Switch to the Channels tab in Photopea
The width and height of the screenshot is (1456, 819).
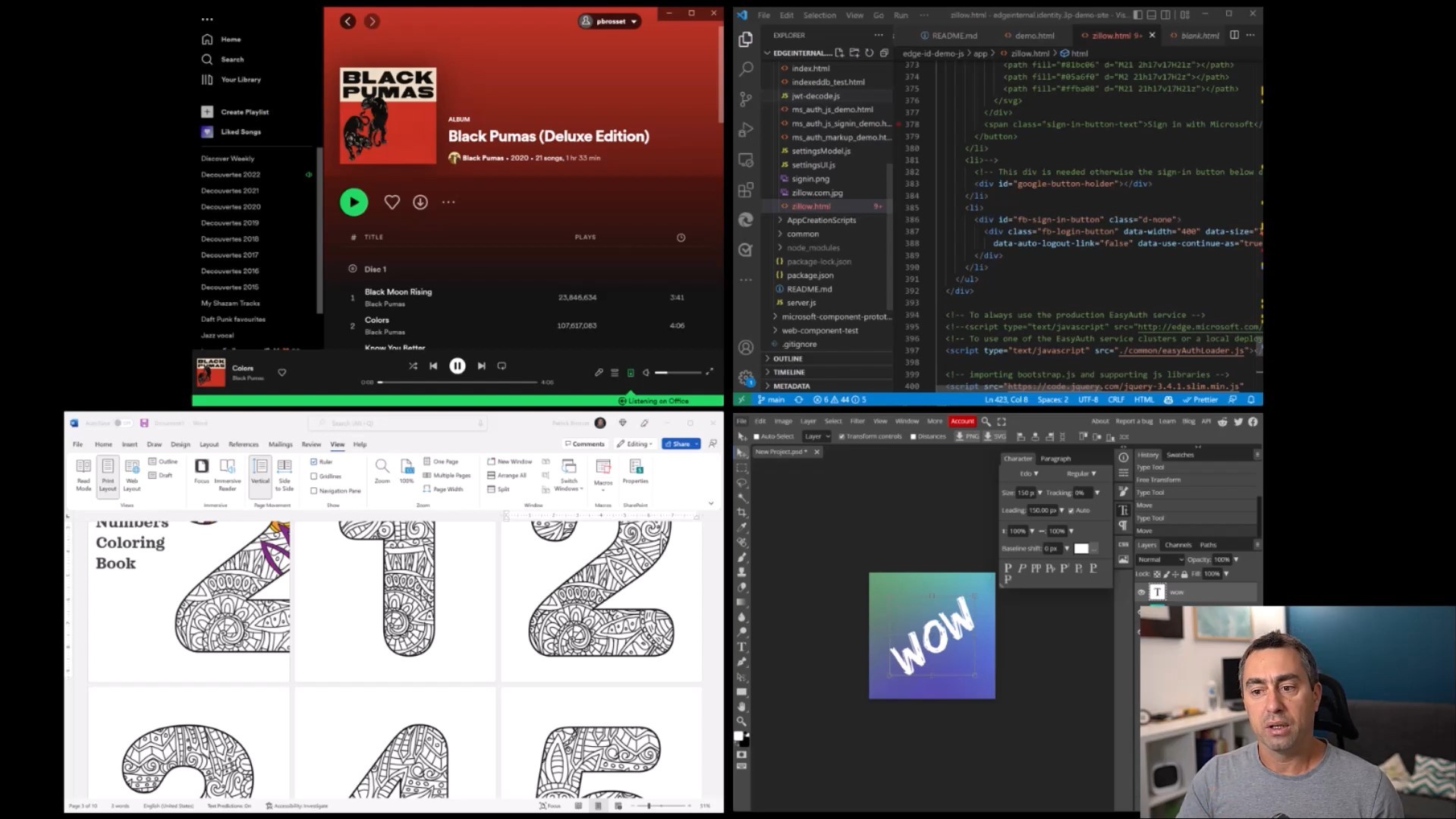pyautogui.click(x=1178, y=545)
